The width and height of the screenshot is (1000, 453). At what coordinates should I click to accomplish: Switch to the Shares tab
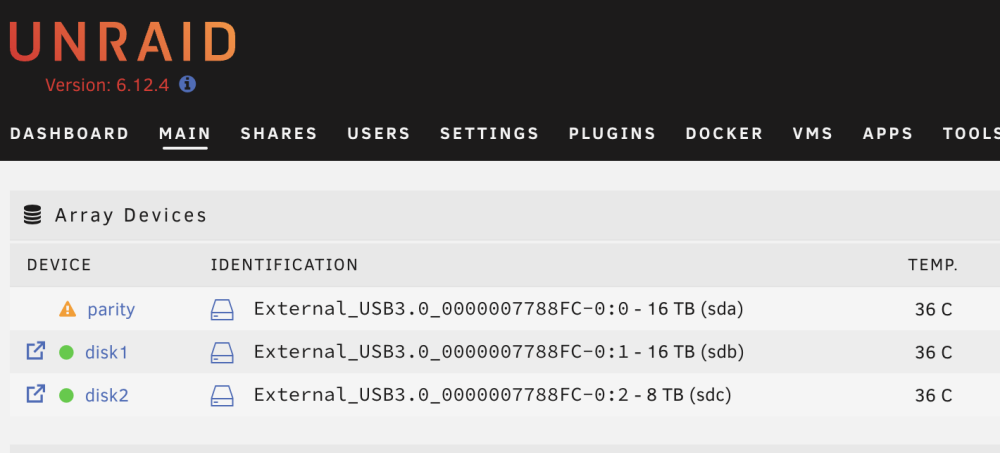(279, 133)
